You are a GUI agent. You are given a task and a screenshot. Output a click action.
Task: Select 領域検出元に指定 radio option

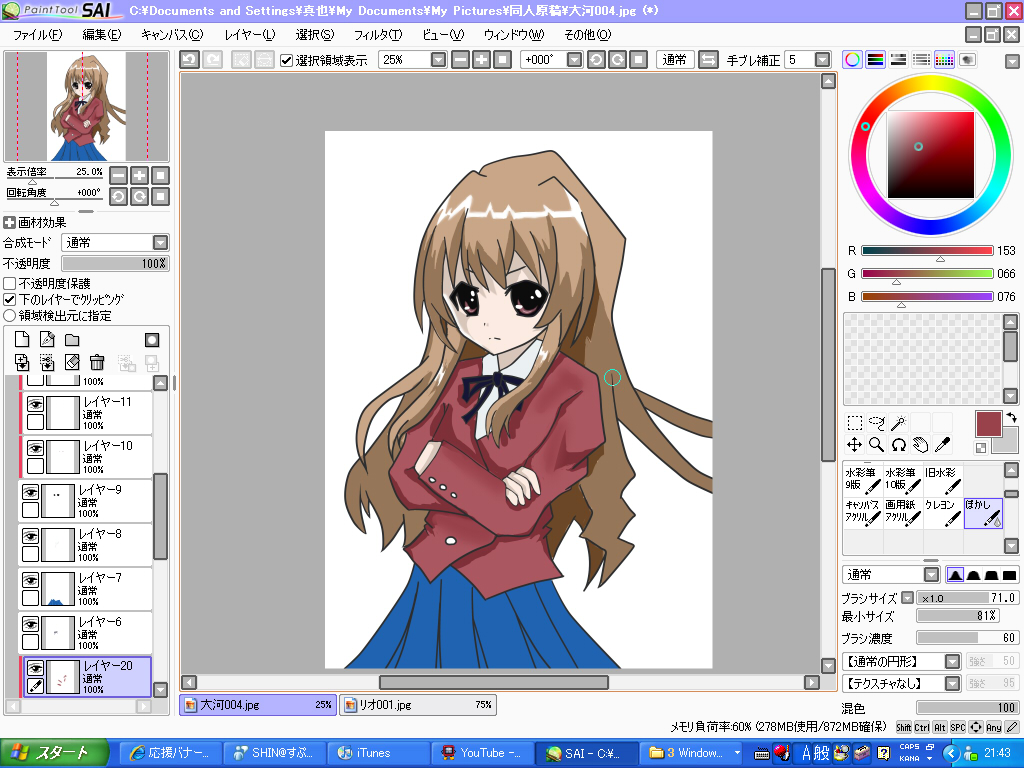[10, 315]
